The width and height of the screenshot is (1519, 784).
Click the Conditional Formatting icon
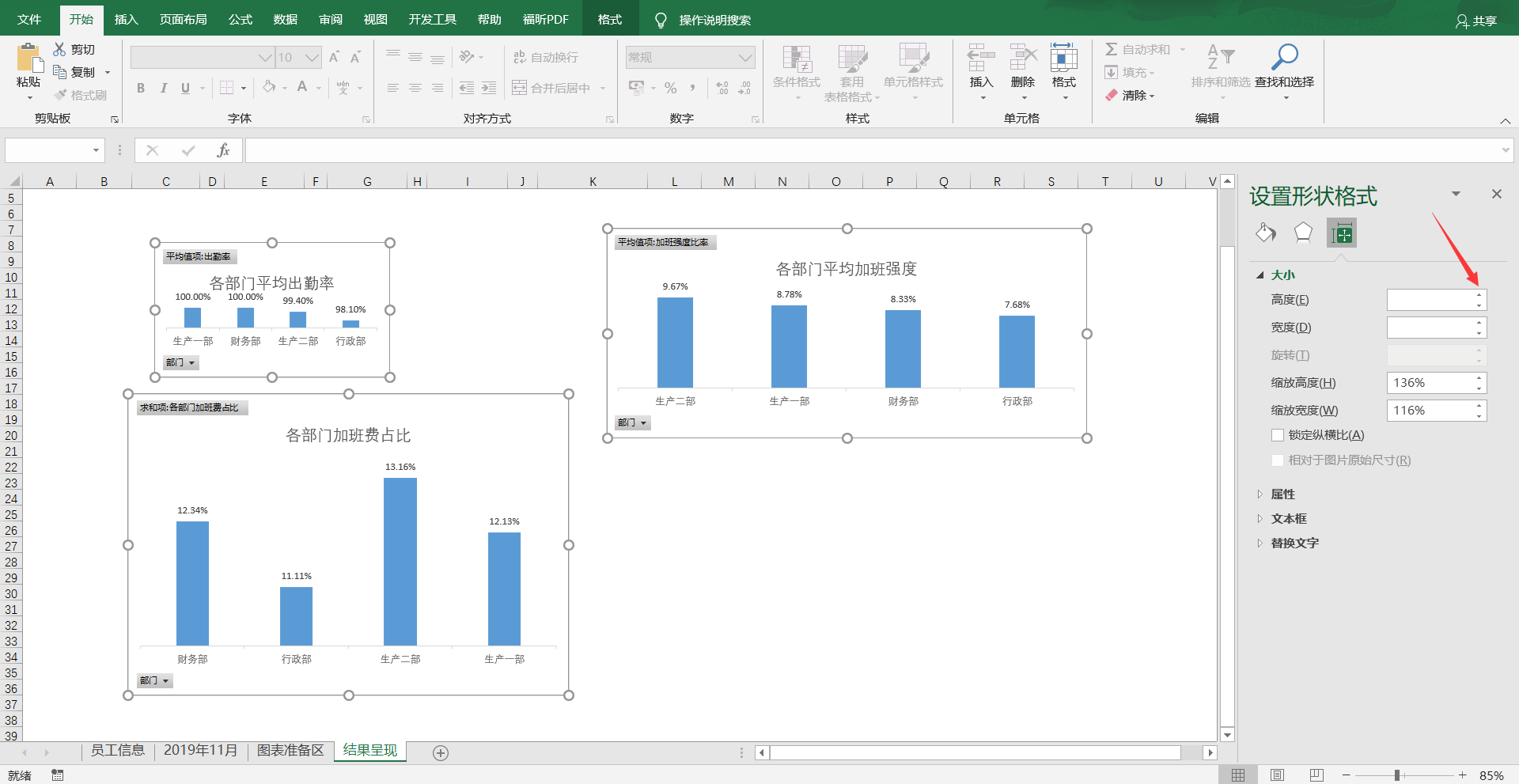click(797, 59)
